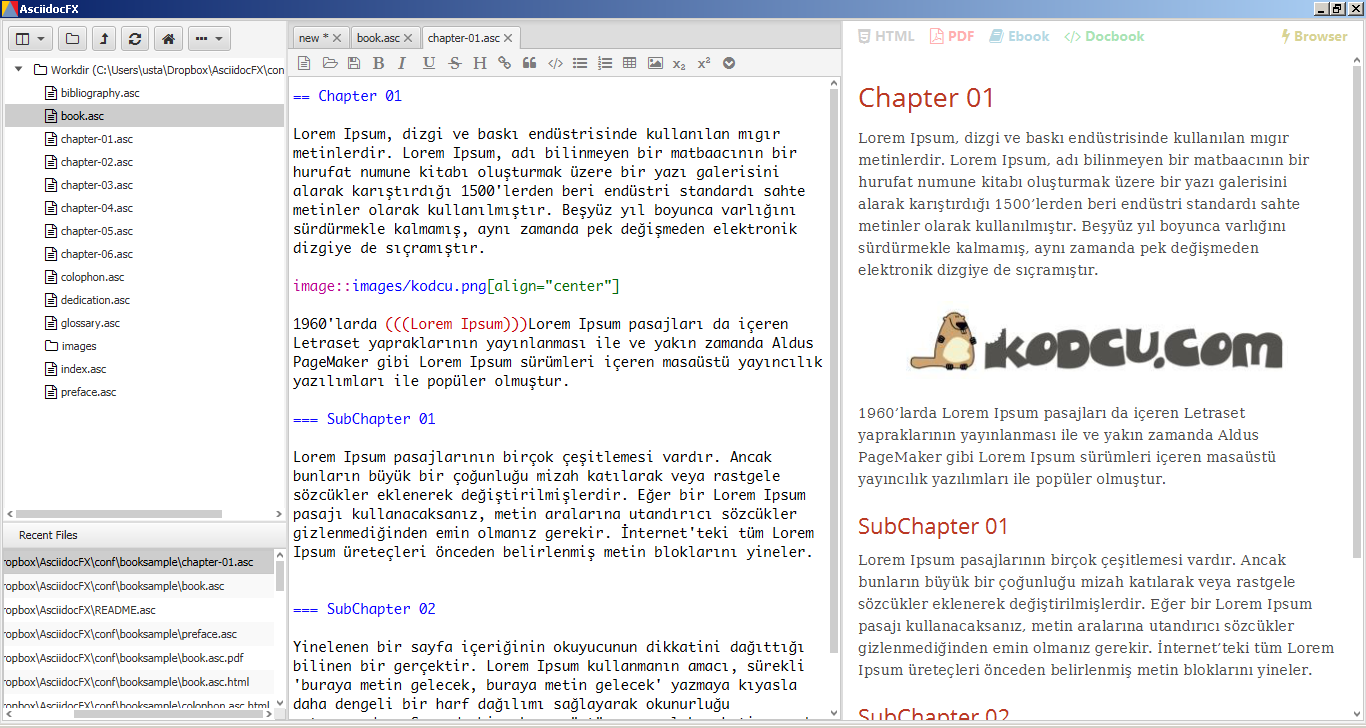Insert a bulleted list

(580, 63)
